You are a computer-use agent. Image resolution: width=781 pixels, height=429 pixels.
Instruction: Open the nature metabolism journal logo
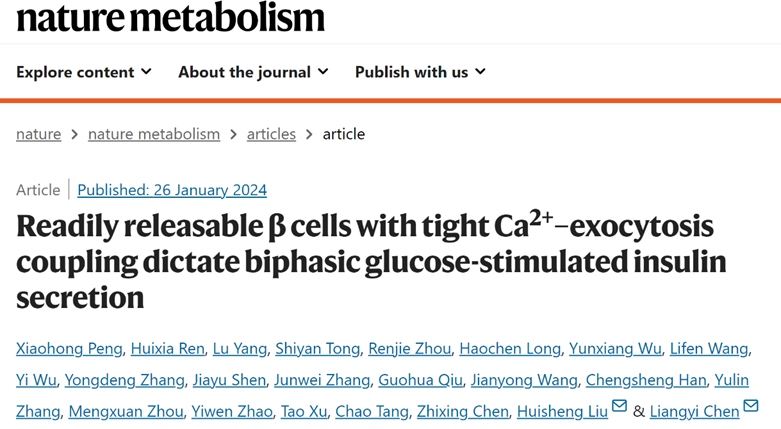(171, 17)
